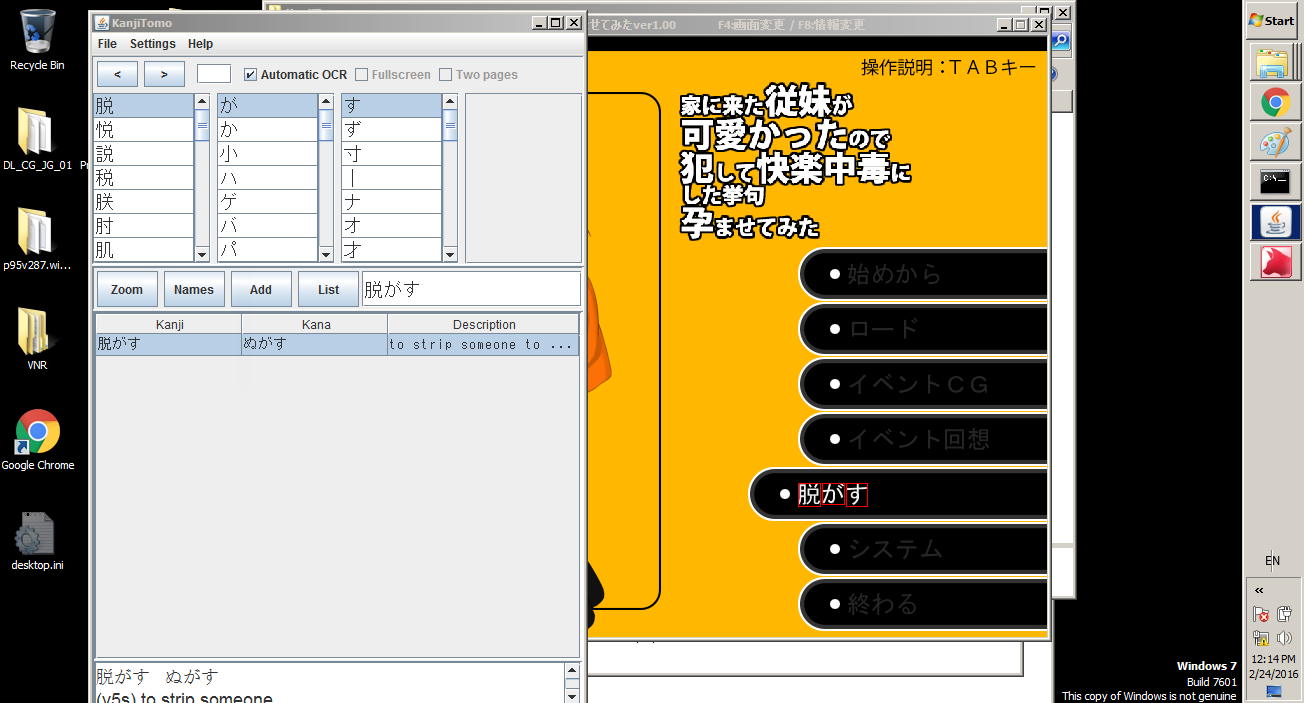Click the Zoom button

point(127,290)
